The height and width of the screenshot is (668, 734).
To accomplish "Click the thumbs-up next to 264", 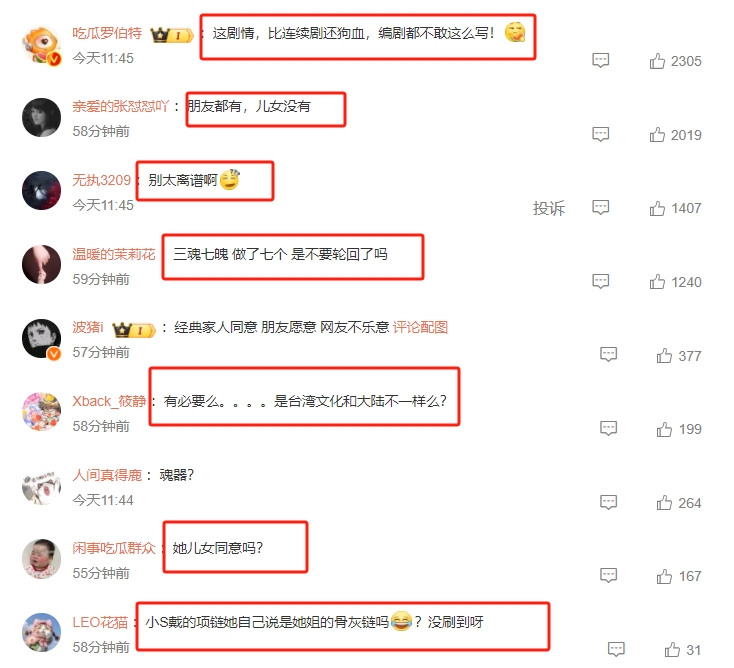I will [664, 503].
